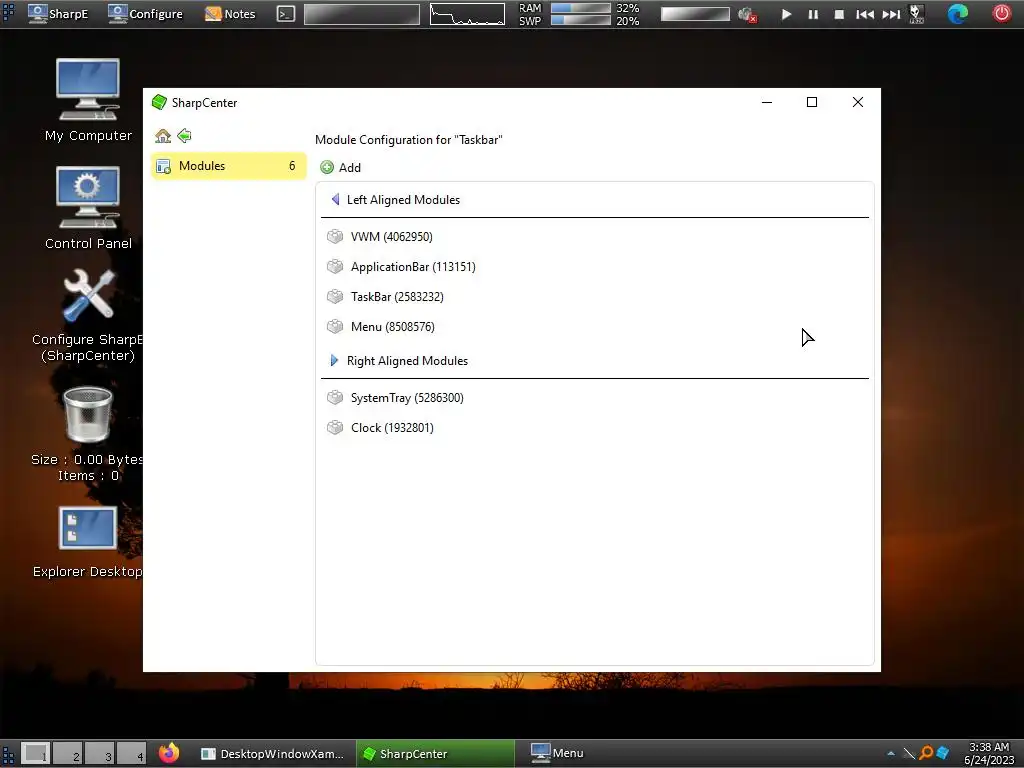
Task: Minimize the SharpCenter window
Action: [x=767, y=102]
